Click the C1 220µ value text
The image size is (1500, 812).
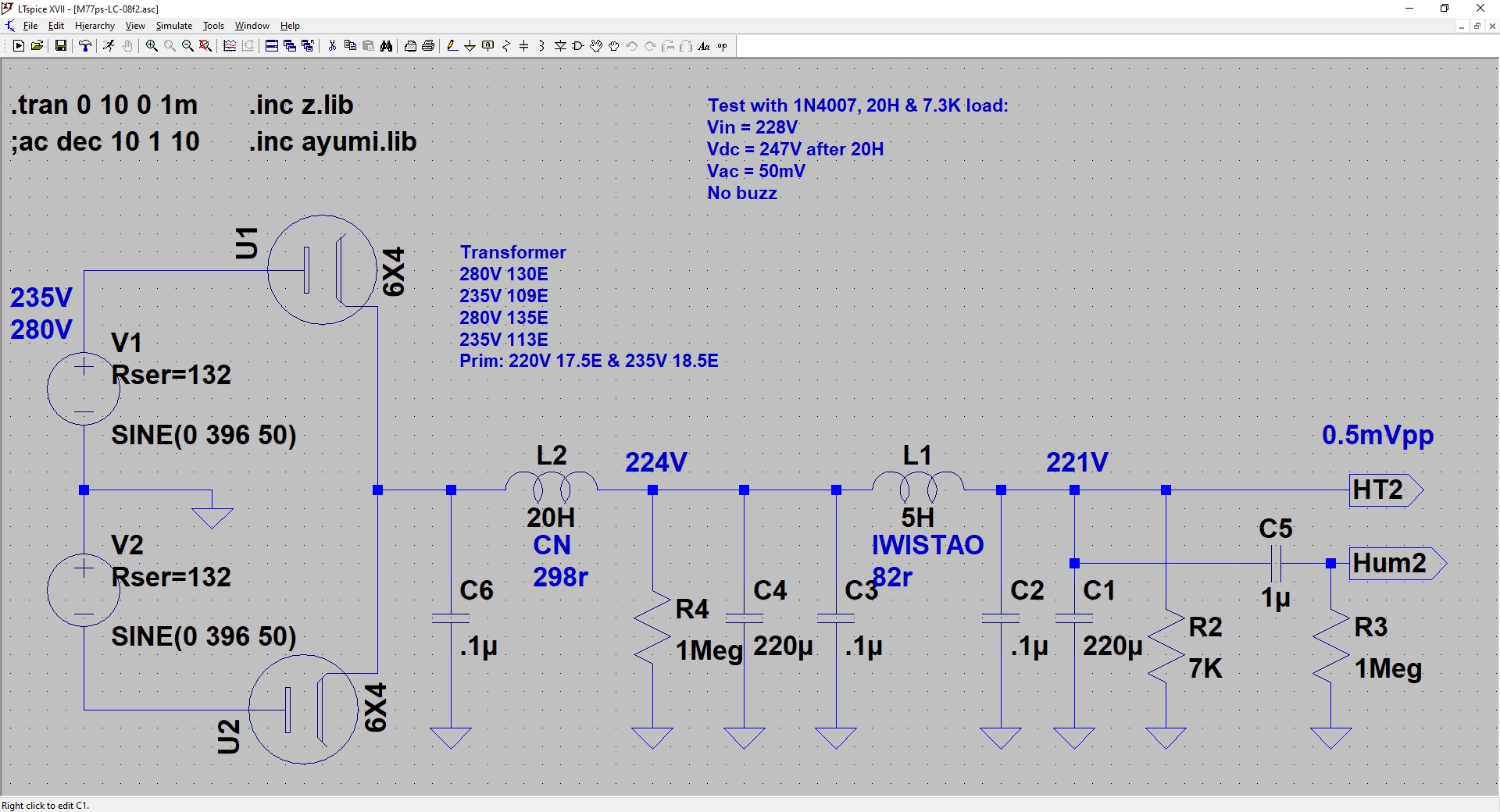pos(1112,646)
